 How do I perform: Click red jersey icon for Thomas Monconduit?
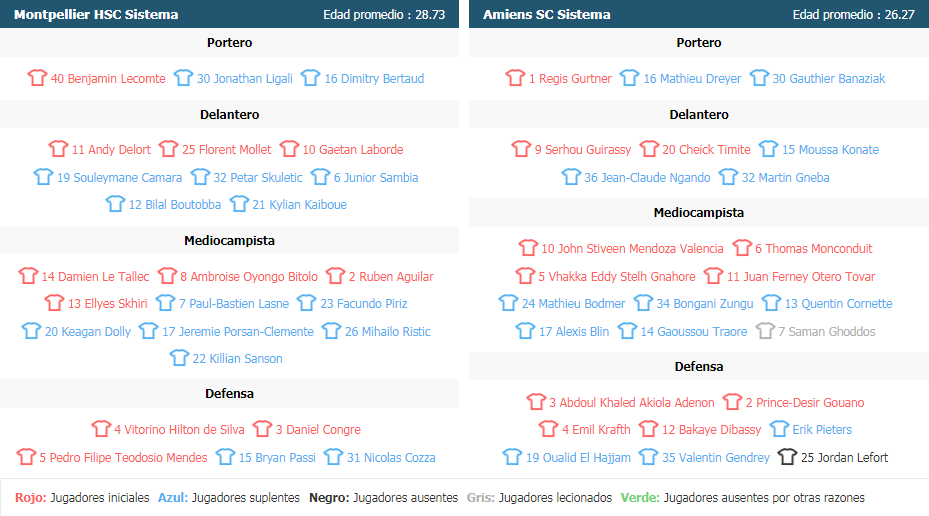(x=742, y=248)
